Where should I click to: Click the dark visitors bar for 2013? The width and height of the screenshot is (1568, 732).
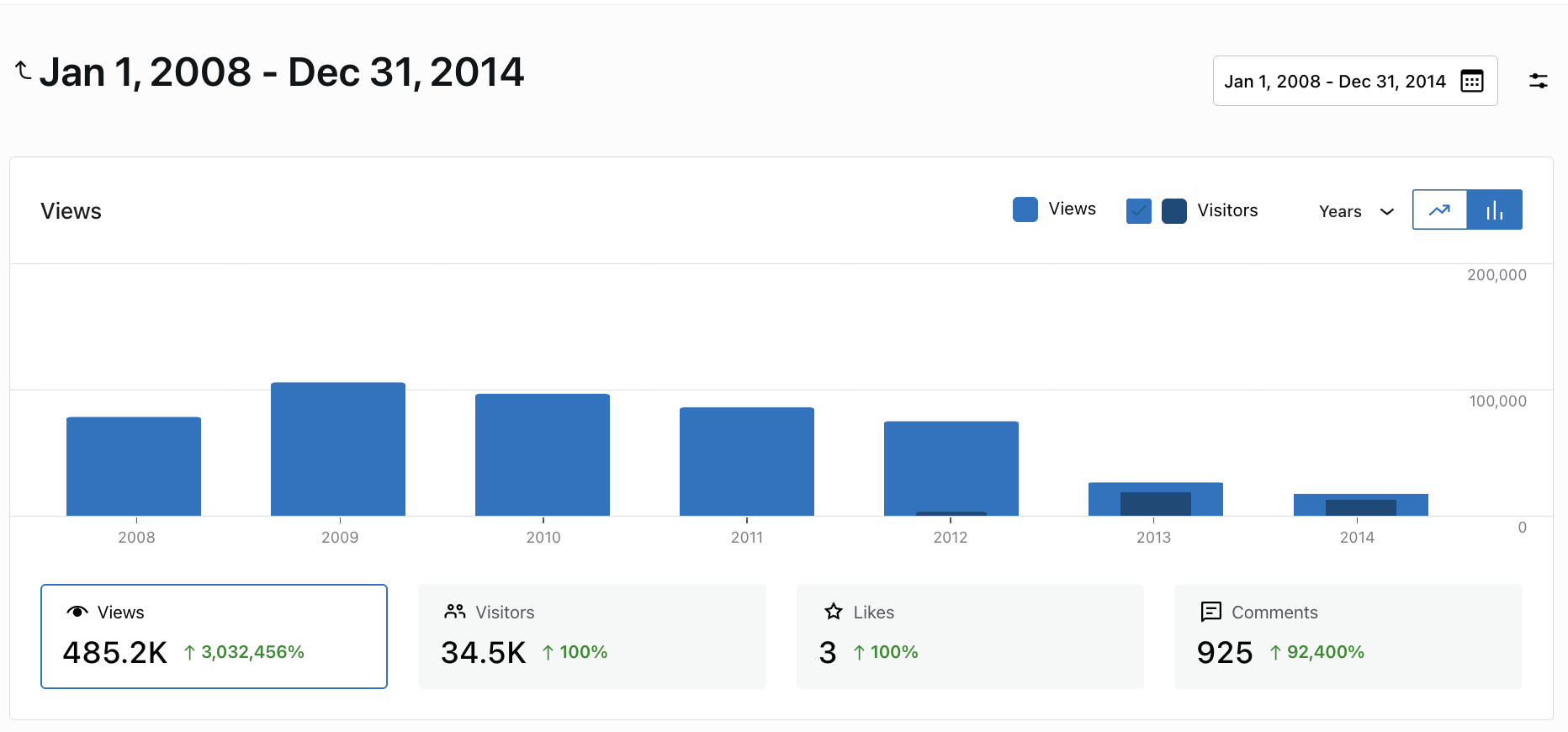(x=1156, y=504)
